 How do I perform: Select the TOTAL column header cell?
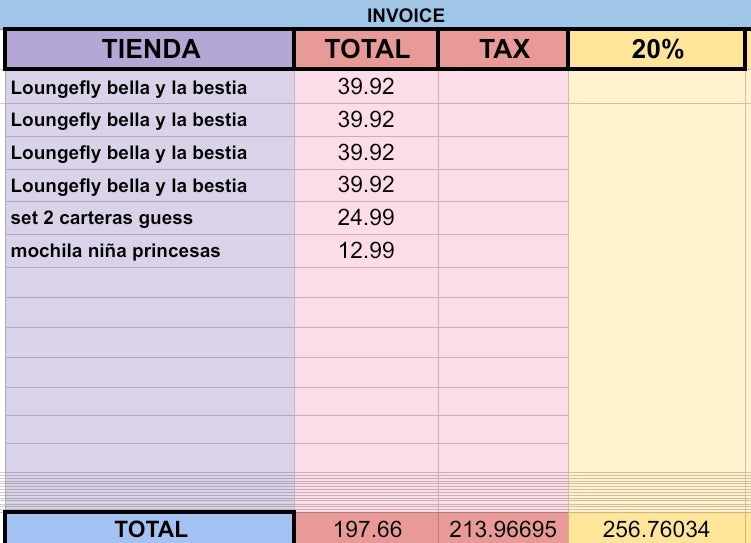[x=367, y=49]
